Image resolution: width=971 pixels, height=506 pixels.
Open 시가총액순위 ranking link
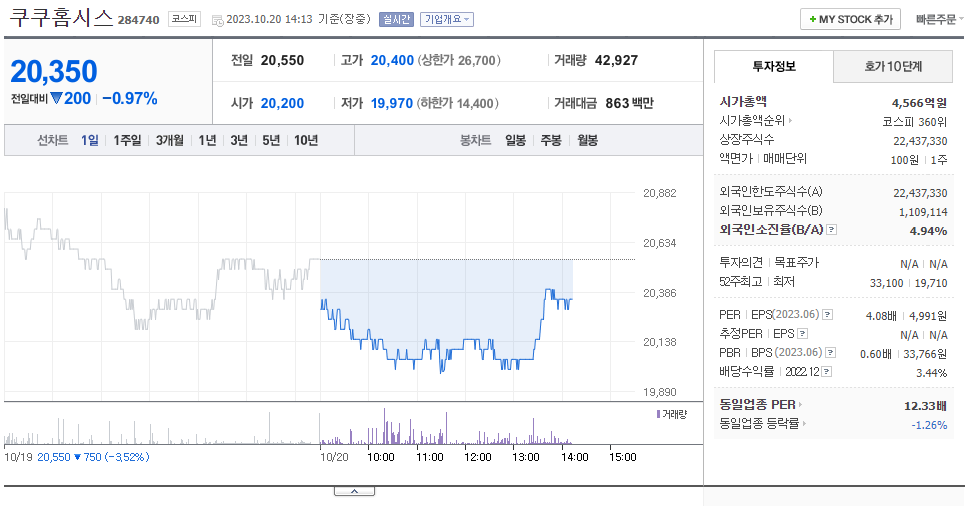[x=755, y=121]
